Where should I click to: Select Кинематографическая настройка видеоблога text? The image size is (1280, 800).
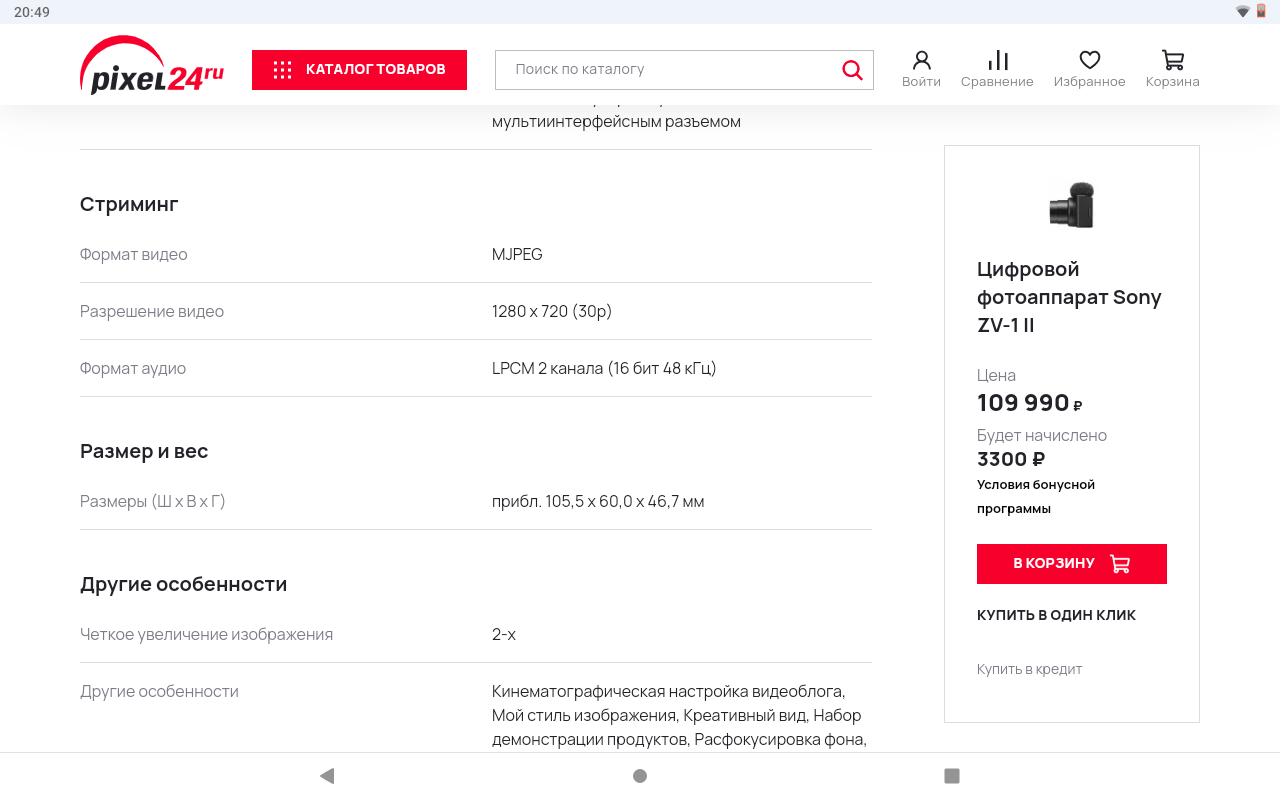click(x=668, y=691)
